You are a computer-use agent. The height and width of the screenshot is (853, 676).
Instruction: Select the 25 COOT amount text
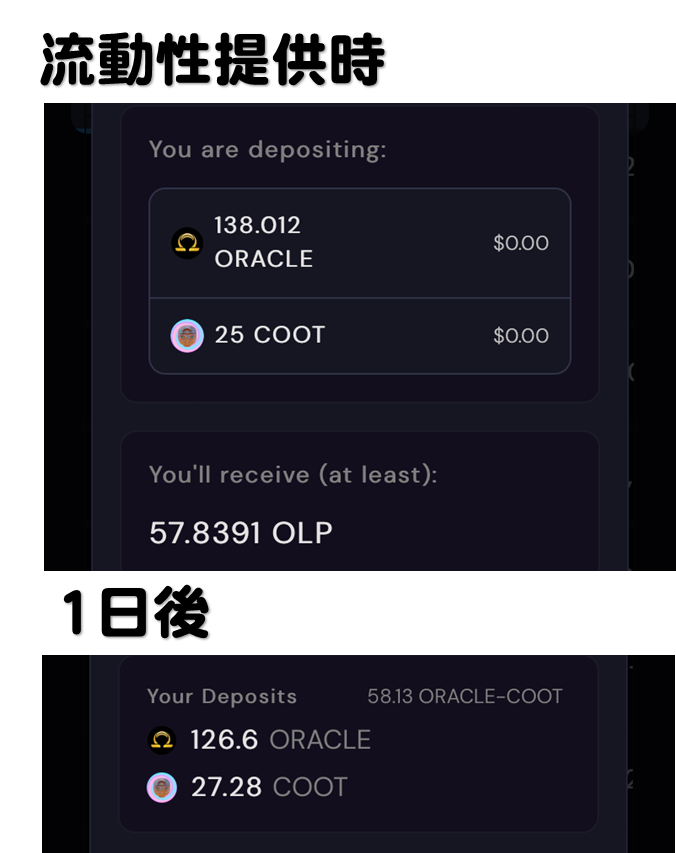(270, 335)
